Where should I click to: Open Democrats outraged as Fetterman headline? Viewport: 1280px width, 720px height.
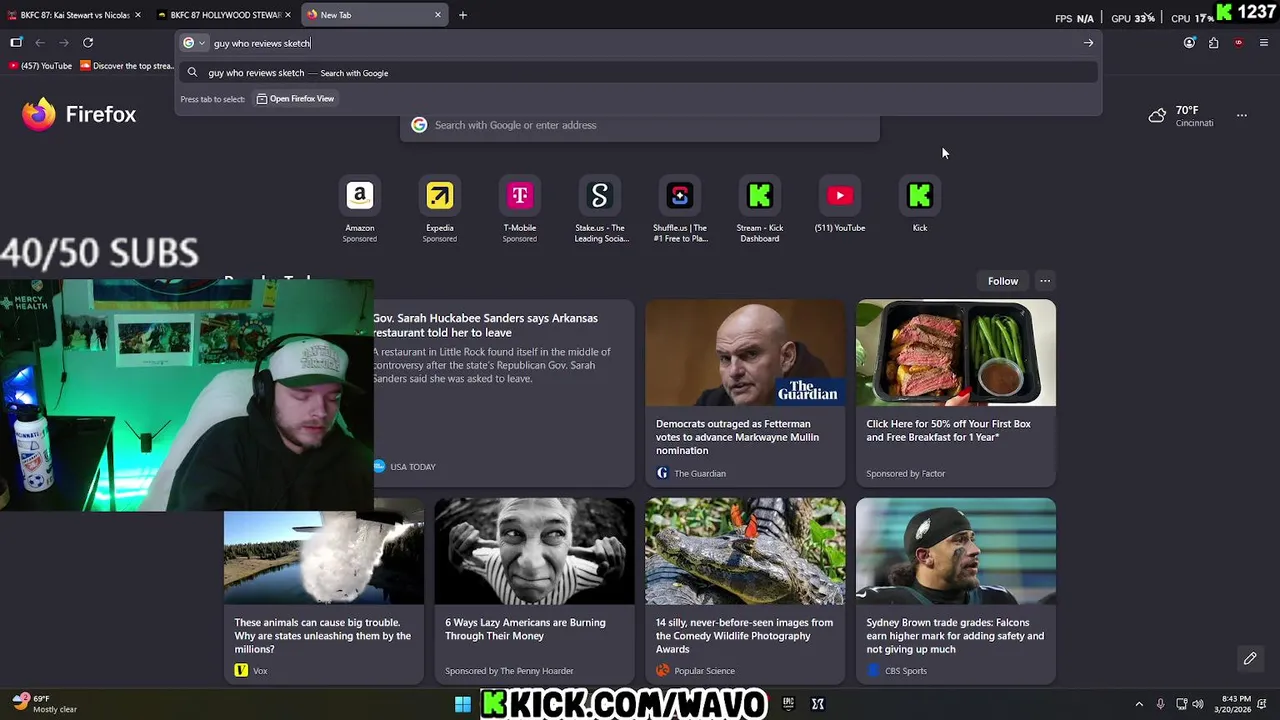coord(737,437)
